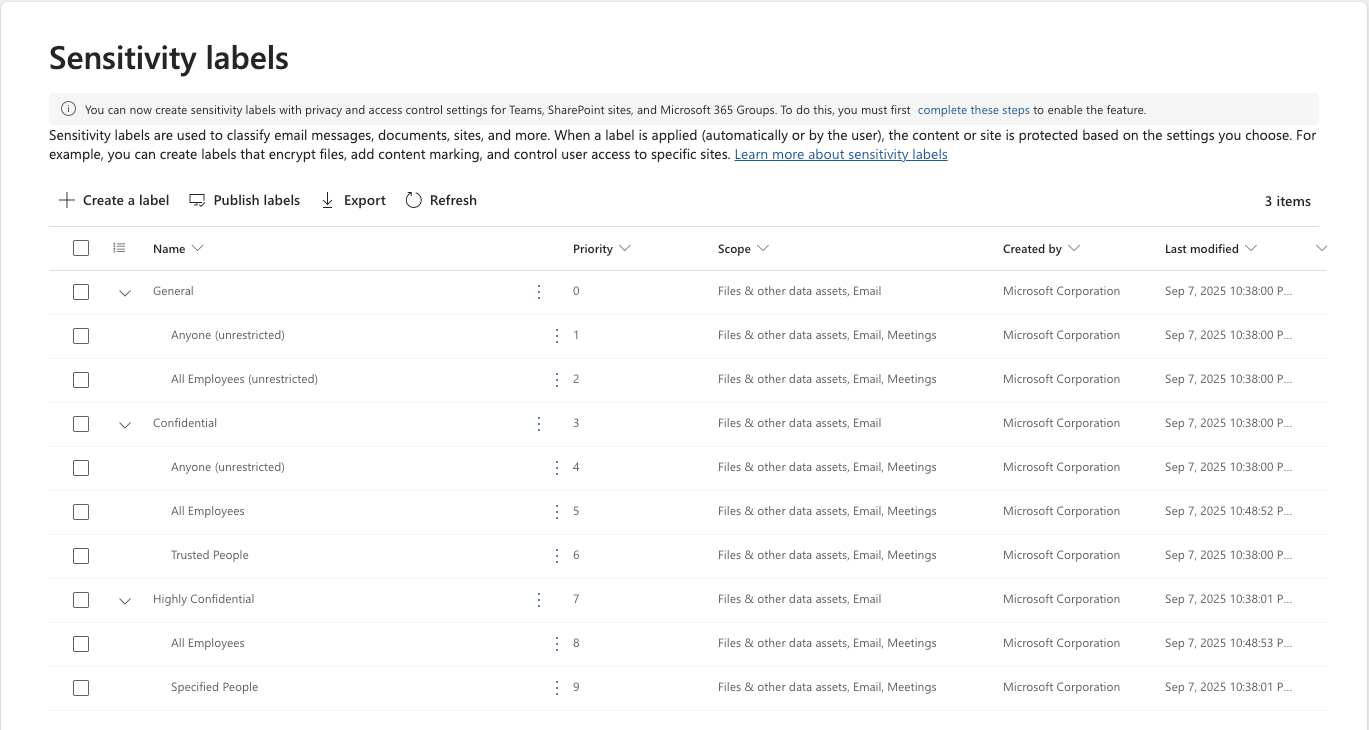Viewport: 1369px width, 730px height.
Task: Open more actions dots for Trusted People
Action: click(x=557, y=556)
